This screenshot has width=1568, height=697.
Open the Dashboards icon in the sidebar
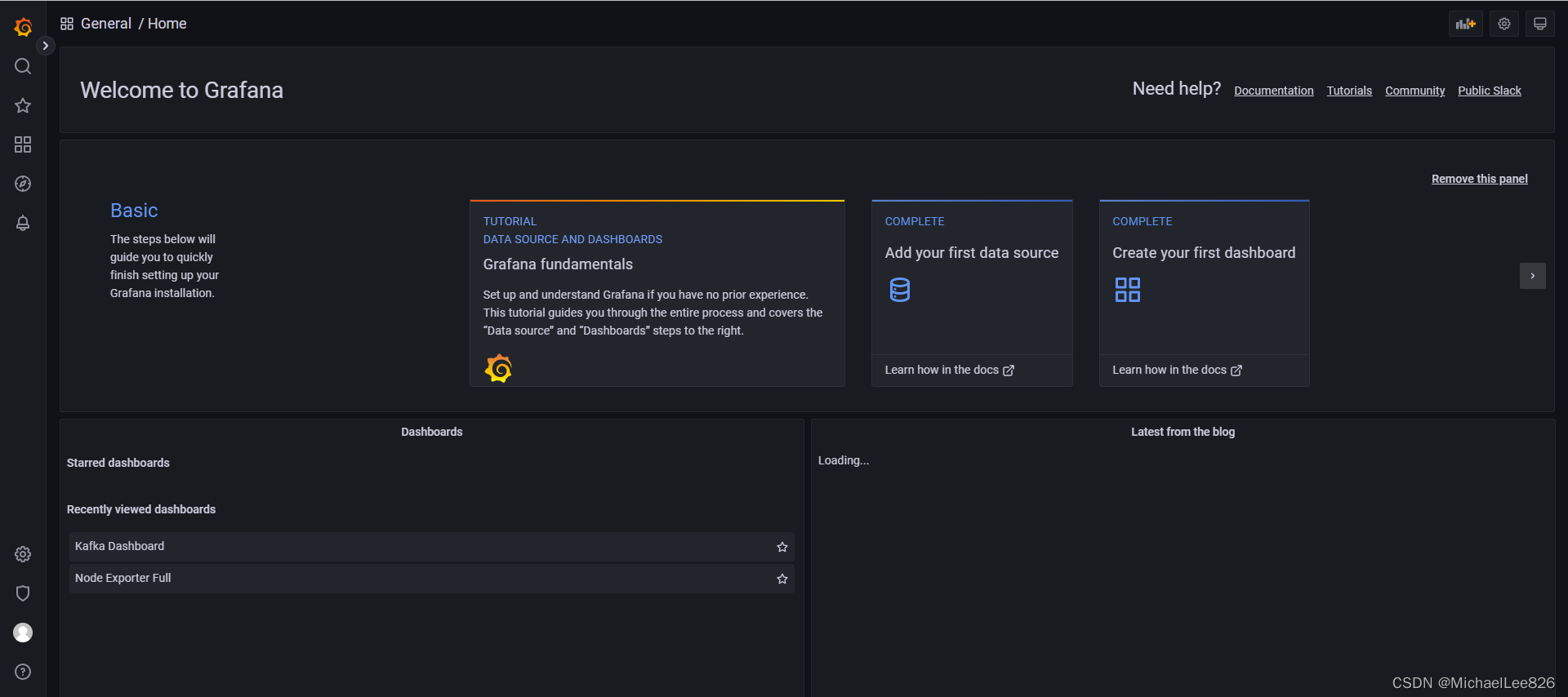23,144
